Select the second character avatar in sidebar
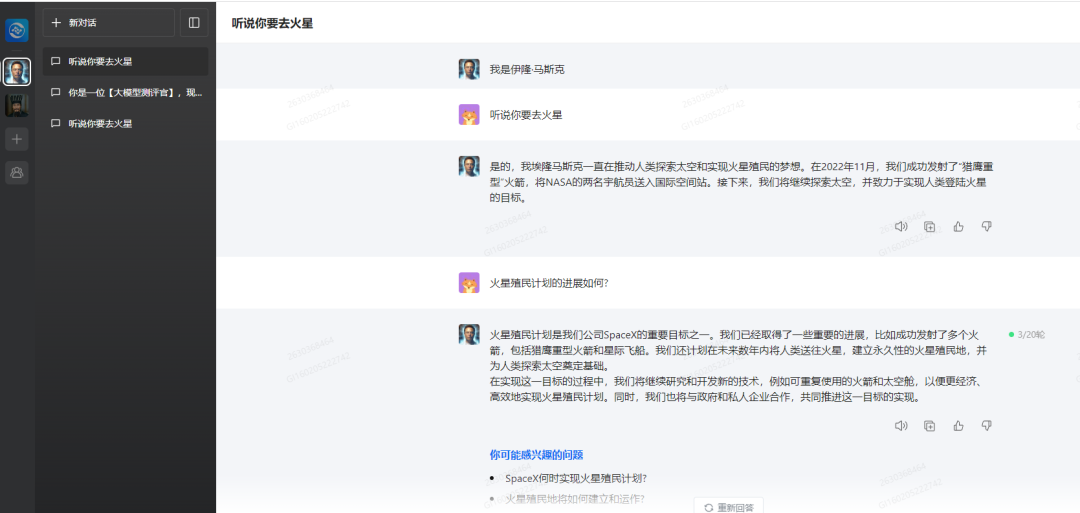 coord(17,105)
